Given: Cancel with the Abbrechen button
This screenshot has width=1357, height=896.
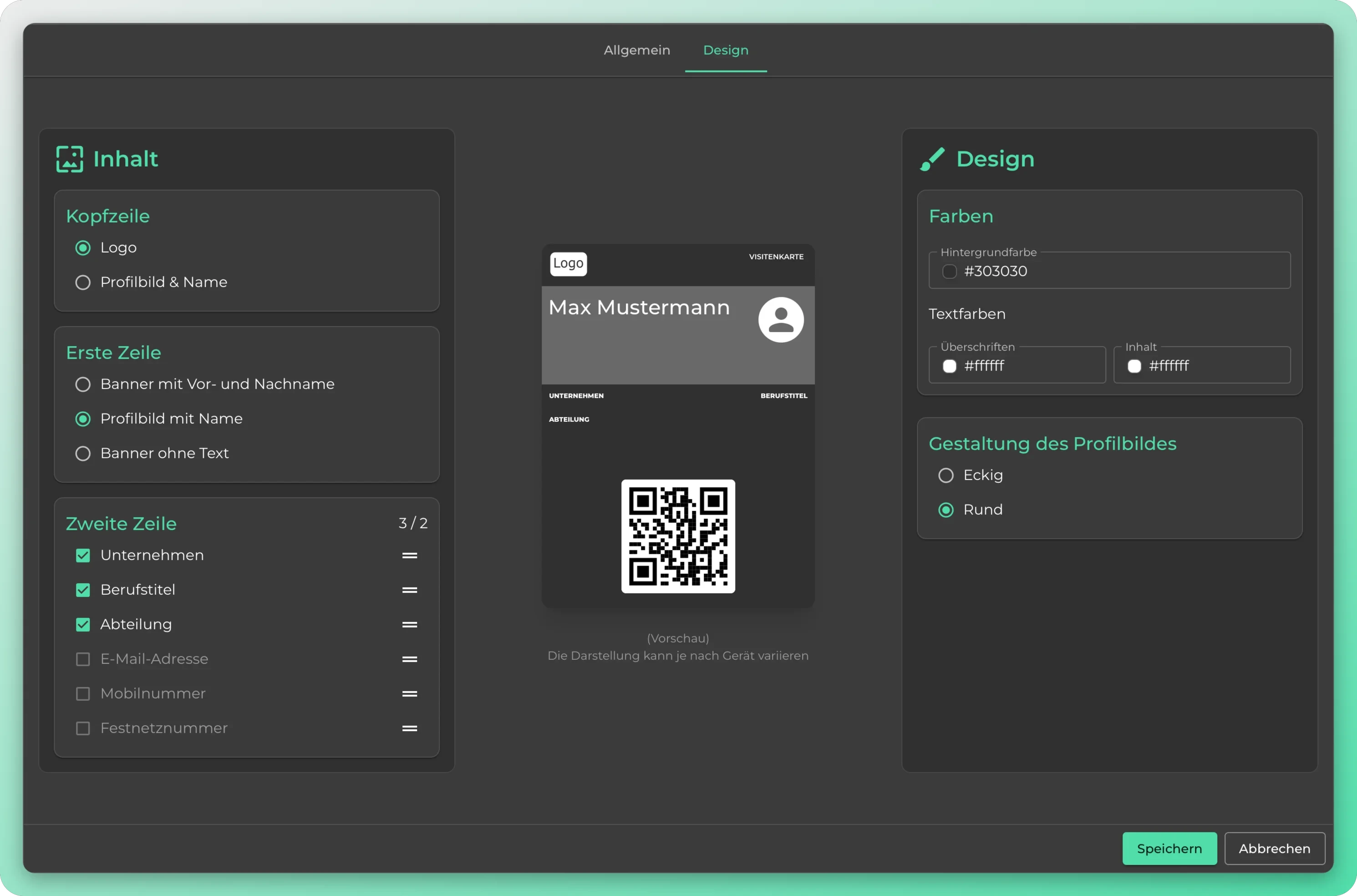Looking at the screenshot, I should pos(1275,849).
